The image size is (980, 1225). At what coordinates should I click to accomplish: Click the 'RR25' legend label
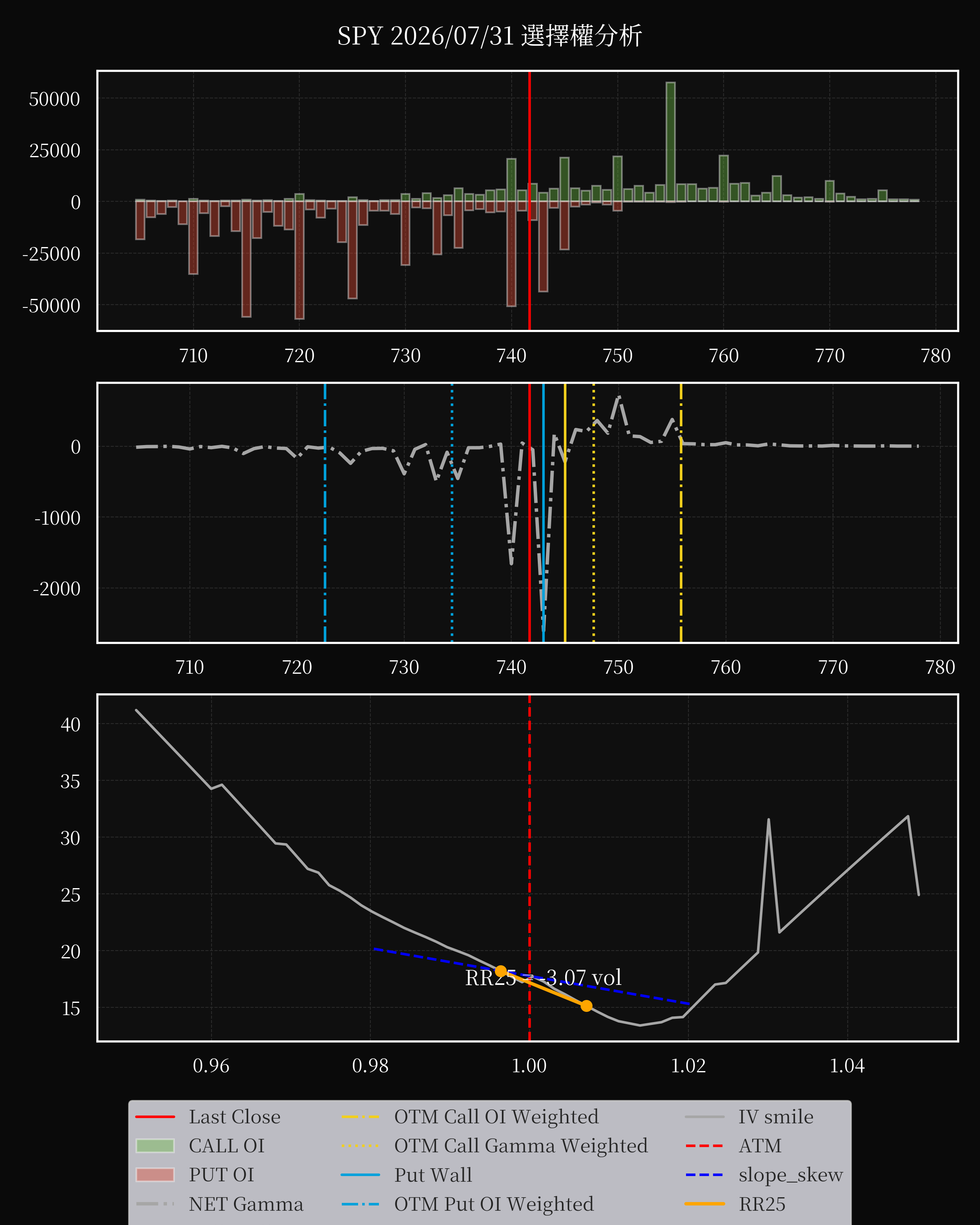(x=762, y=1204)
